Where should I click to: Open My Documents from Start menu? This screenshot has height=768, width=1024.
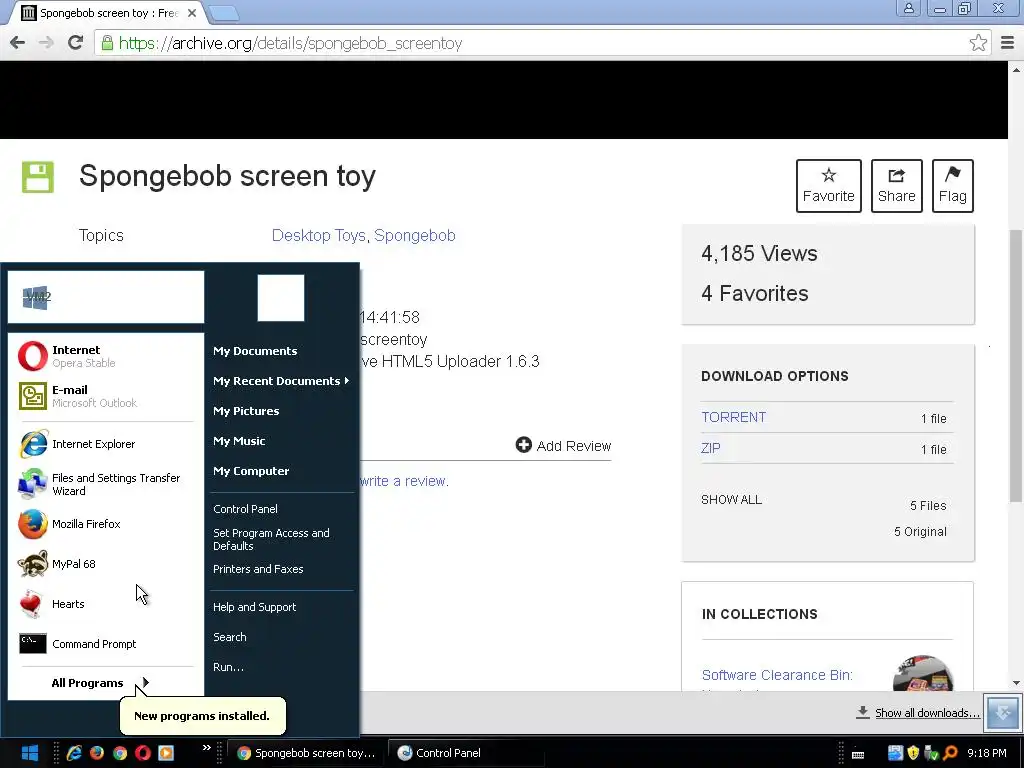pyautogui.click(x=255, y=351)
